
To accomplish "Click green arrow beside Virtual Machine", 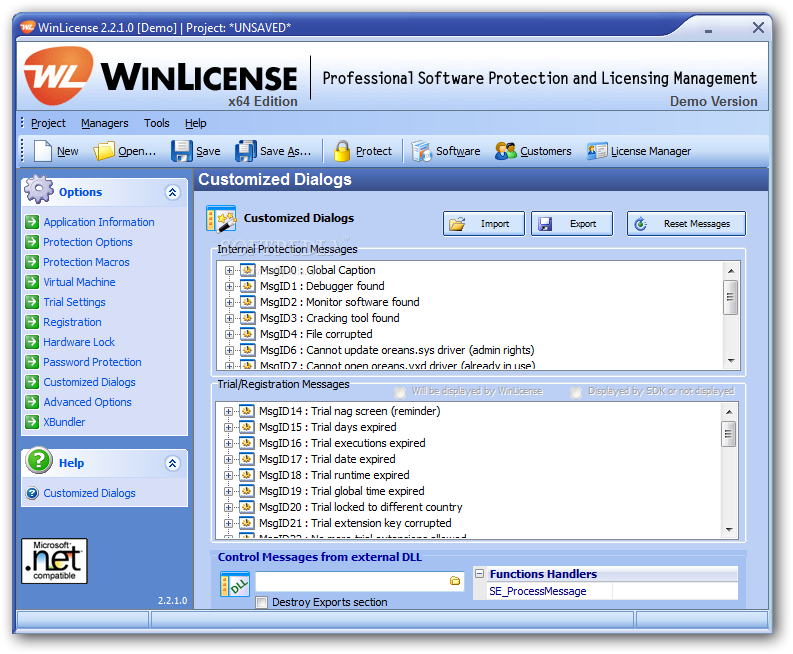I will coord(32,282).
